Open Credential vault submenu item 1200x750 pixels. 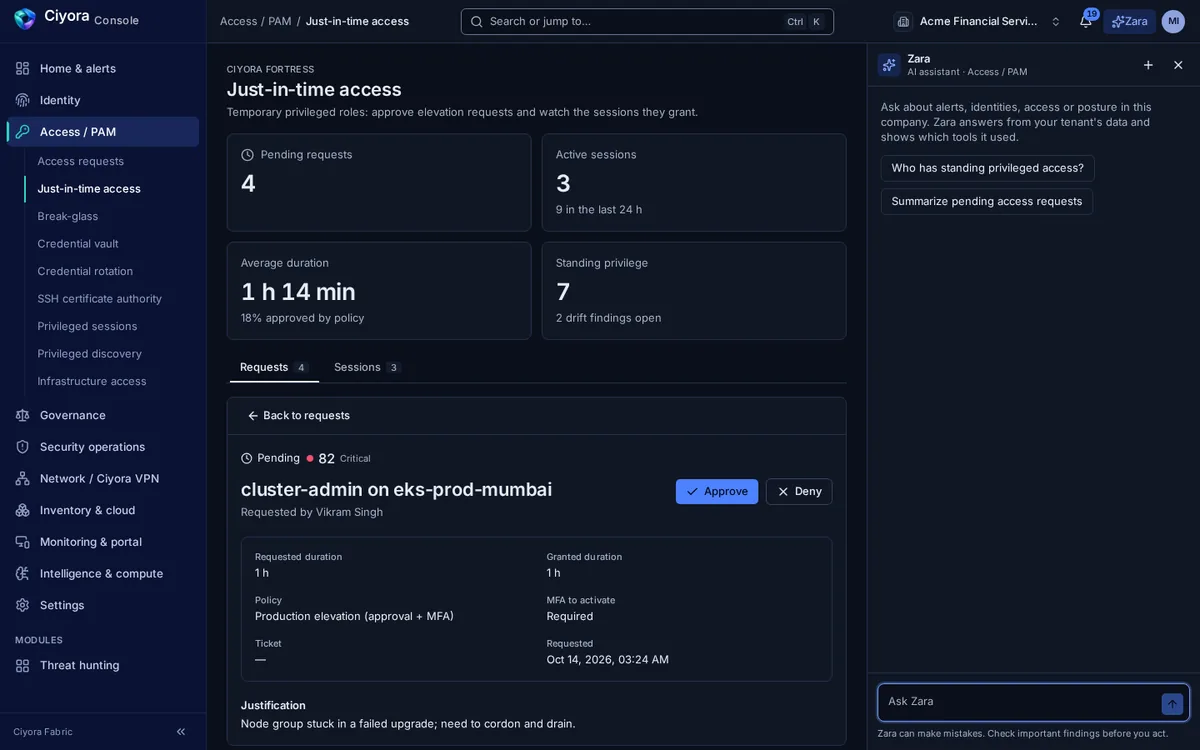[x=112, y=244]
